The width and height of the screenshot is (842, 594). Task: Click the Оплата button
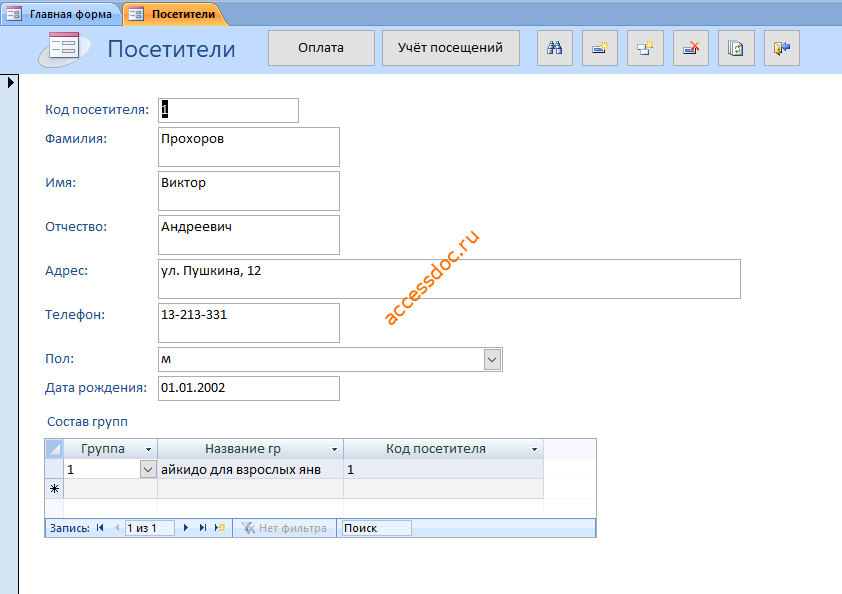pos(321,48)
